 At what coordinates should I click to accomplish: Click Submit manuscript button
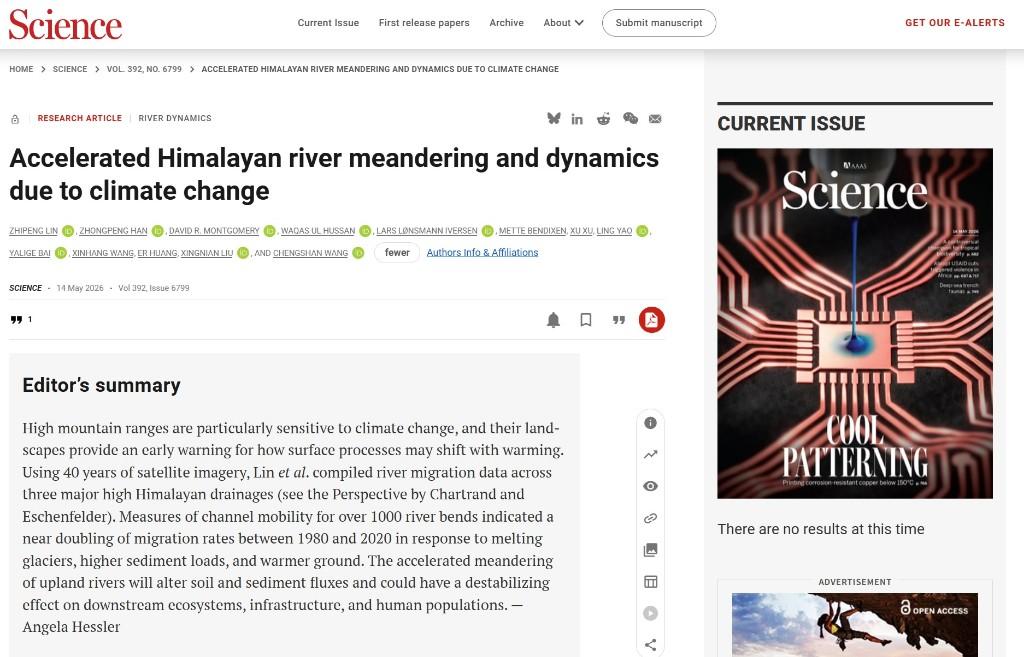point(659,23)
